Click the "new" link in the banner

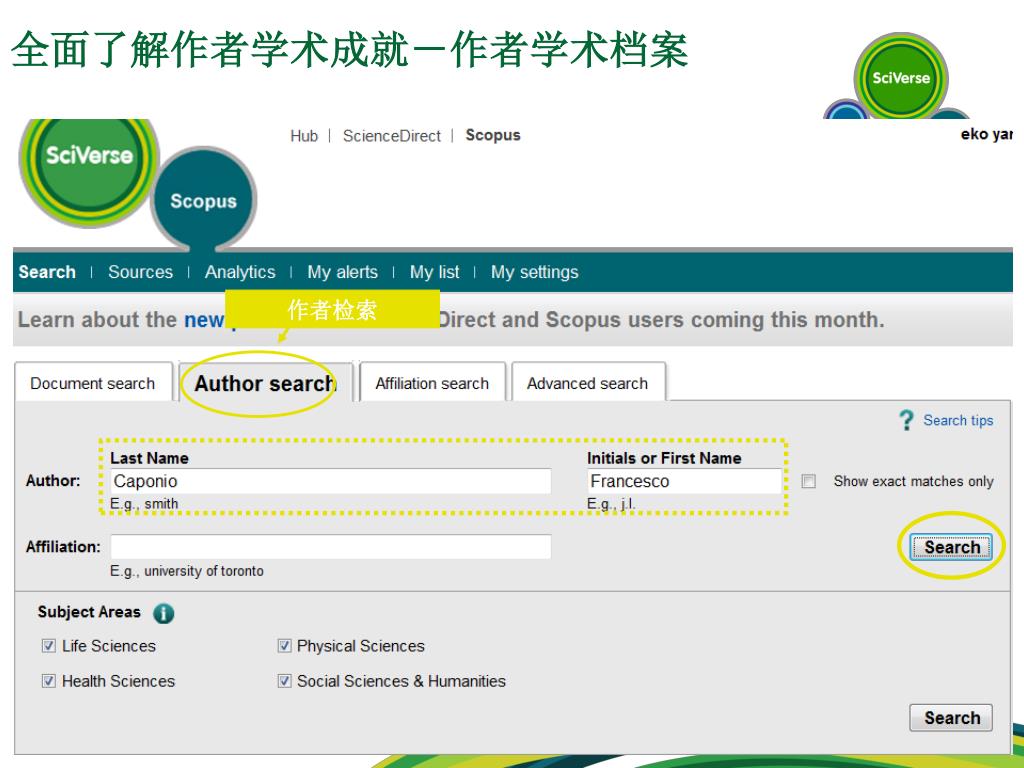tap(204, 320)
